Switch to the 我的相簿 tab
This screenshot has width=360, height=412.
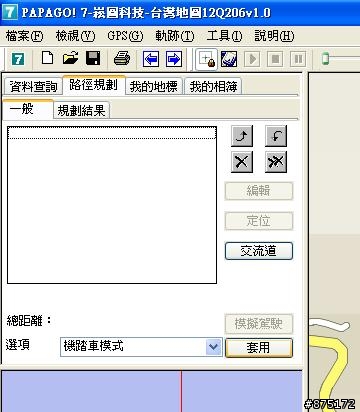(213, 87)
